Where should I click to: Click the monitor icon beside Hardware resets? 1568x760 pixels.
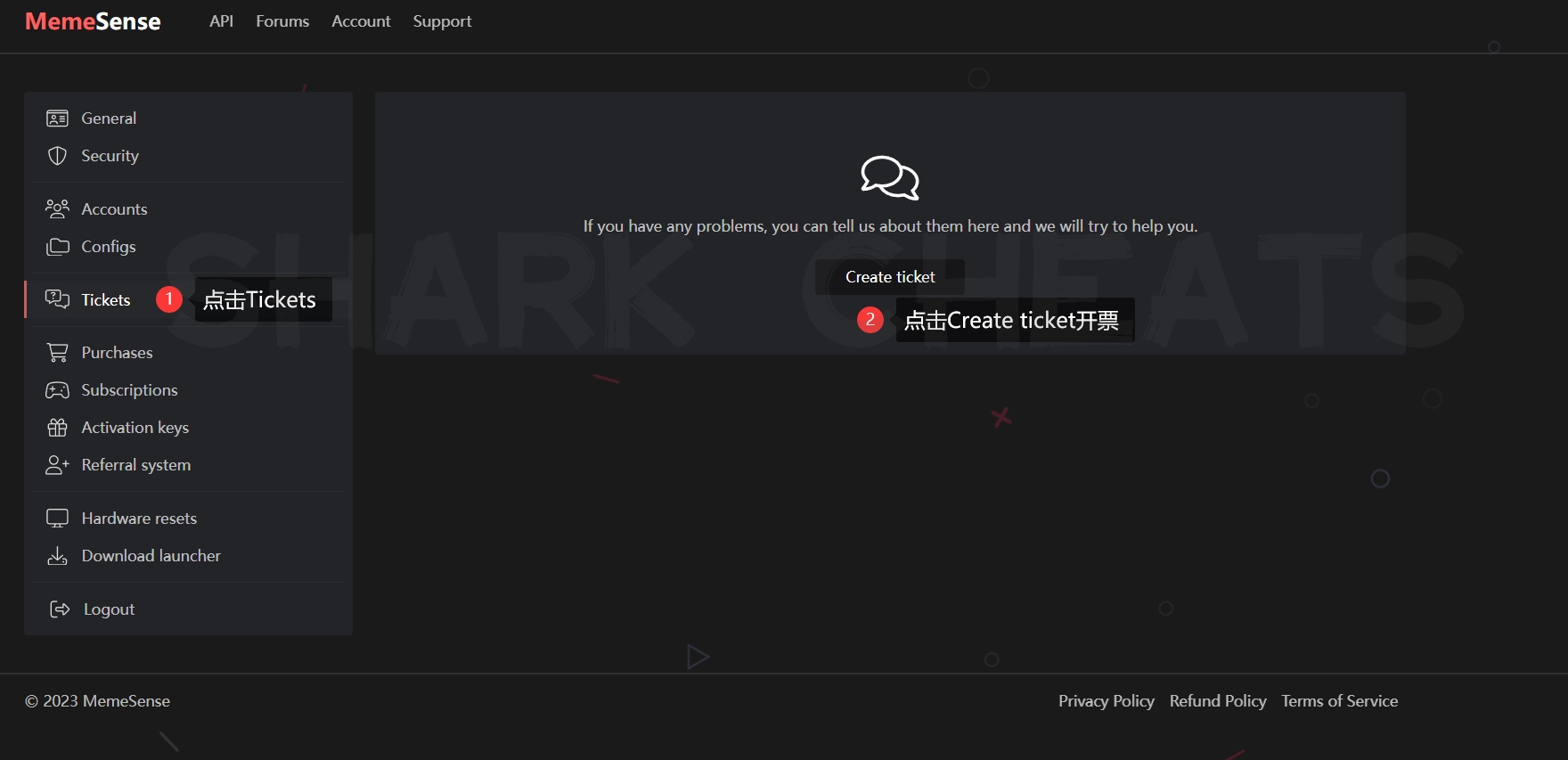click(x=57, y=519)
